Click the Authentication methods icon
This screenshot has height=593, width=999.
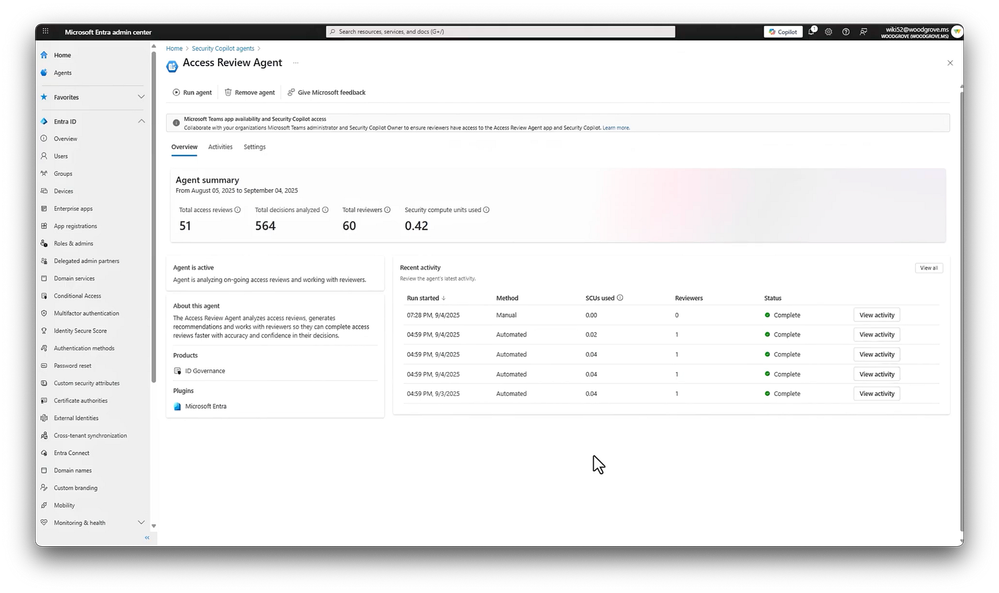pos(44,348)
